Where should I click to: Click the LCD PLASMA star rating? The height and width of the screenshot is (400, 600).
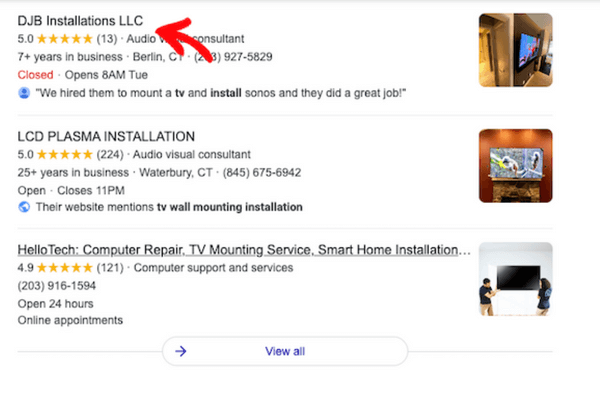click(65, 154)
